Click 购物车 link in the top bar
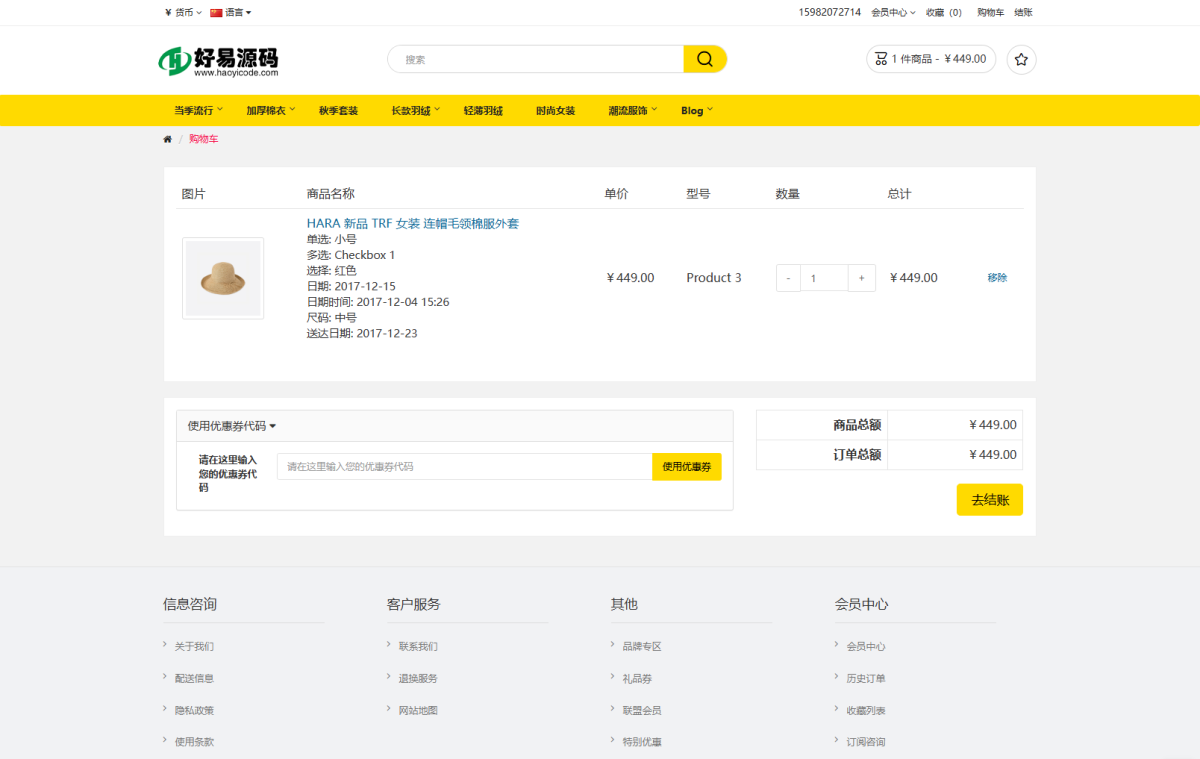 click(990, 12)
